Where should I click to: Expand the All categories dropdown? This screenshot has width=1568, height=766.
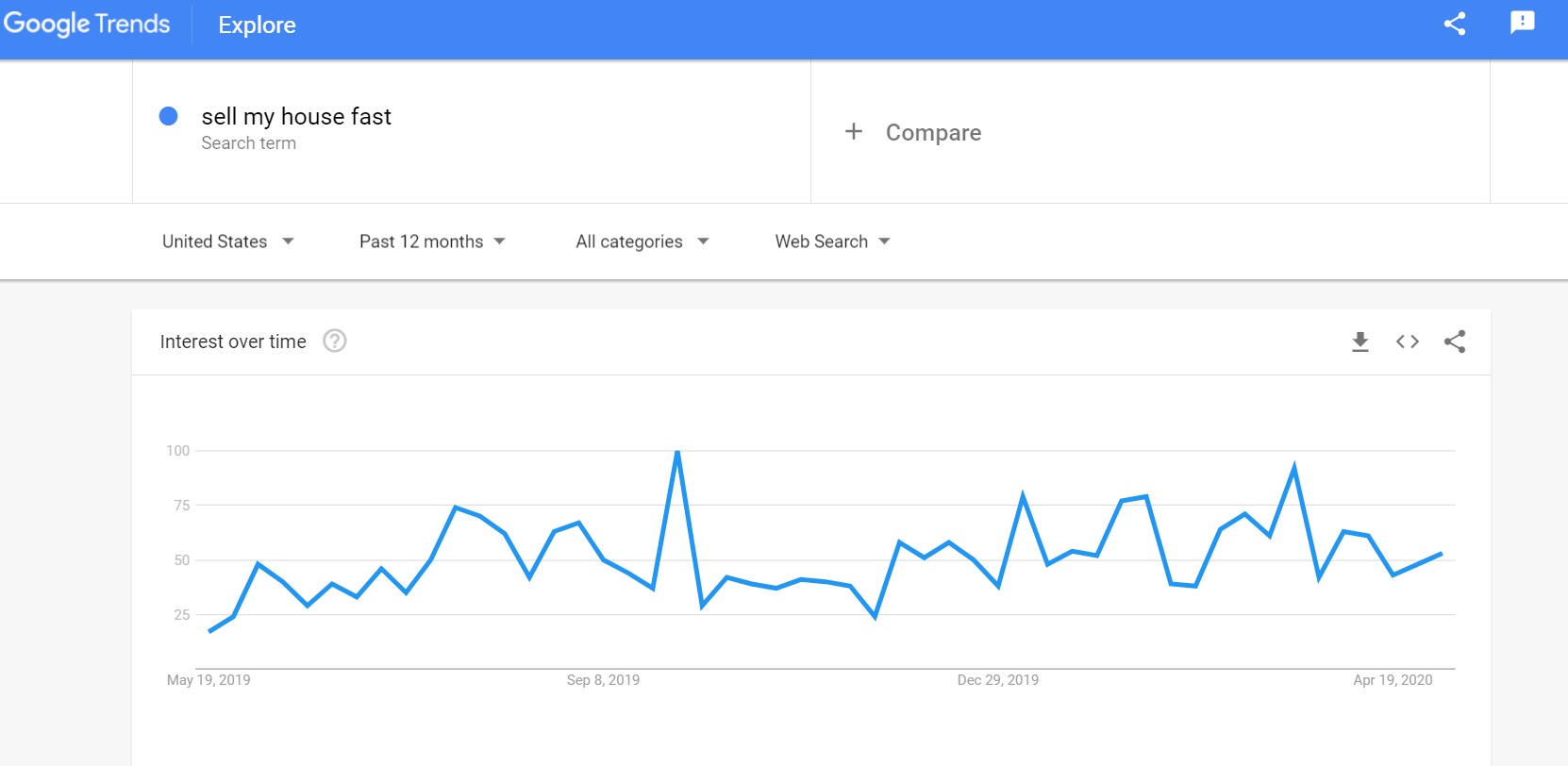(x=642, y=241)
